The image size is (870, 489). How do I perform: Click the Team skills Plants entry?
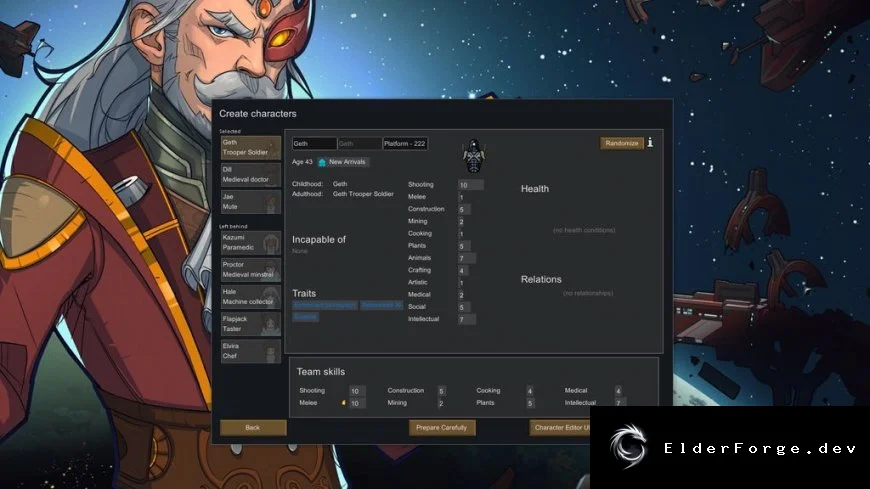(505, 403)
